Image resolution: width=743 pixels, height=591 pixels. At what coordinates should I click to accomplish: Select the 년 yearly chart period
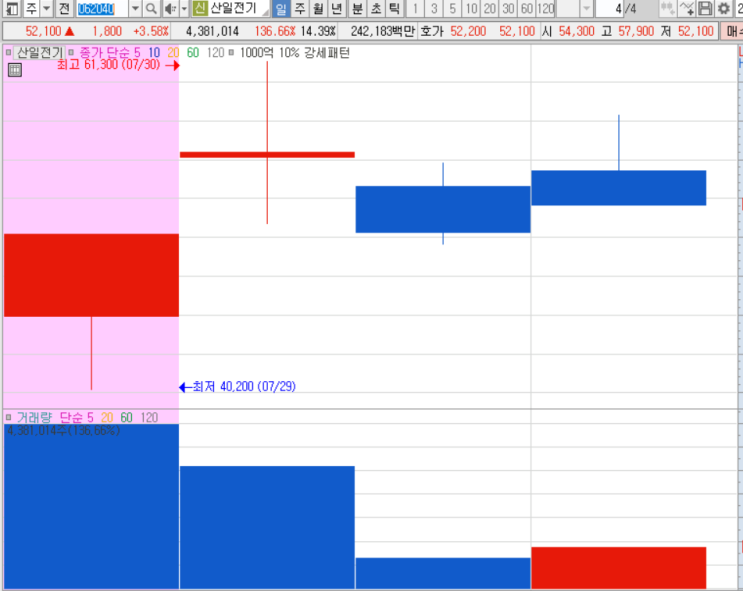(336, 9)
